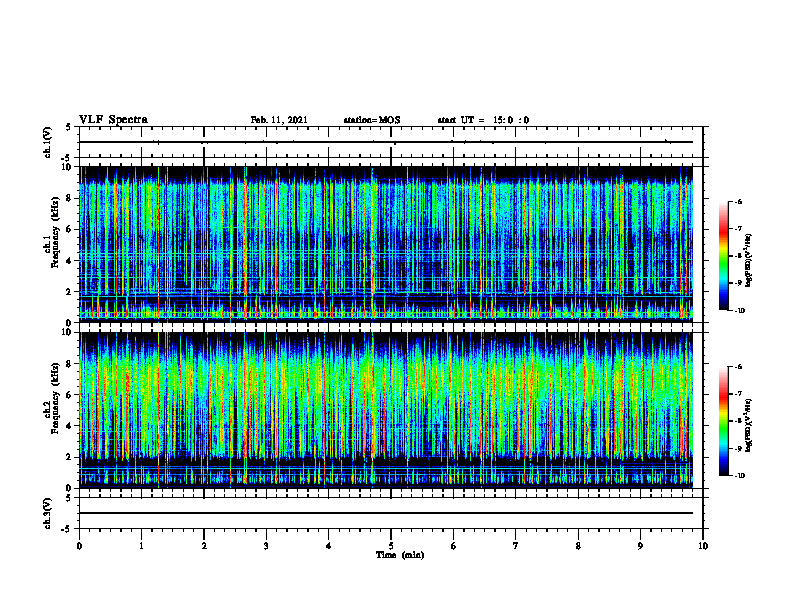Click the lower color scale bar for ch.2
Screen dimensions: 792x612
(723, 421)
